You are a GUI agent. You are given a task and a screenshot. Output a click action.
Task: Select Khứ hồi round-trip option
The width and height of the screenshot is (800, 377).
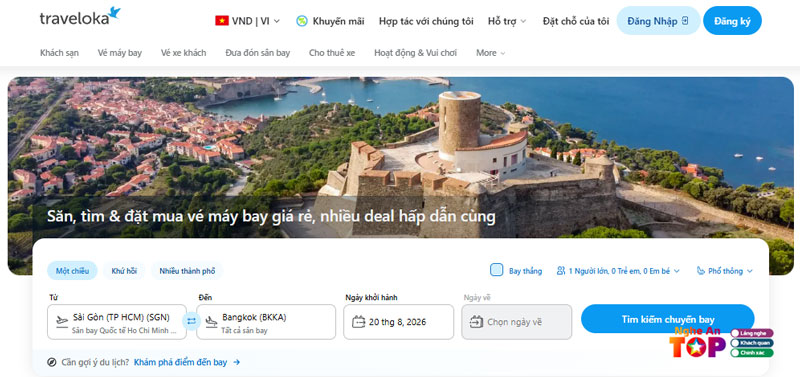124,271
